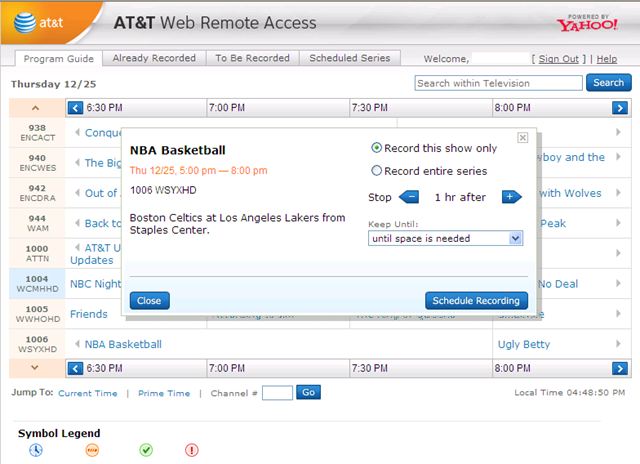Screen dimensions: 640x464
Task: Click the Search button
Action: point(609,83)
